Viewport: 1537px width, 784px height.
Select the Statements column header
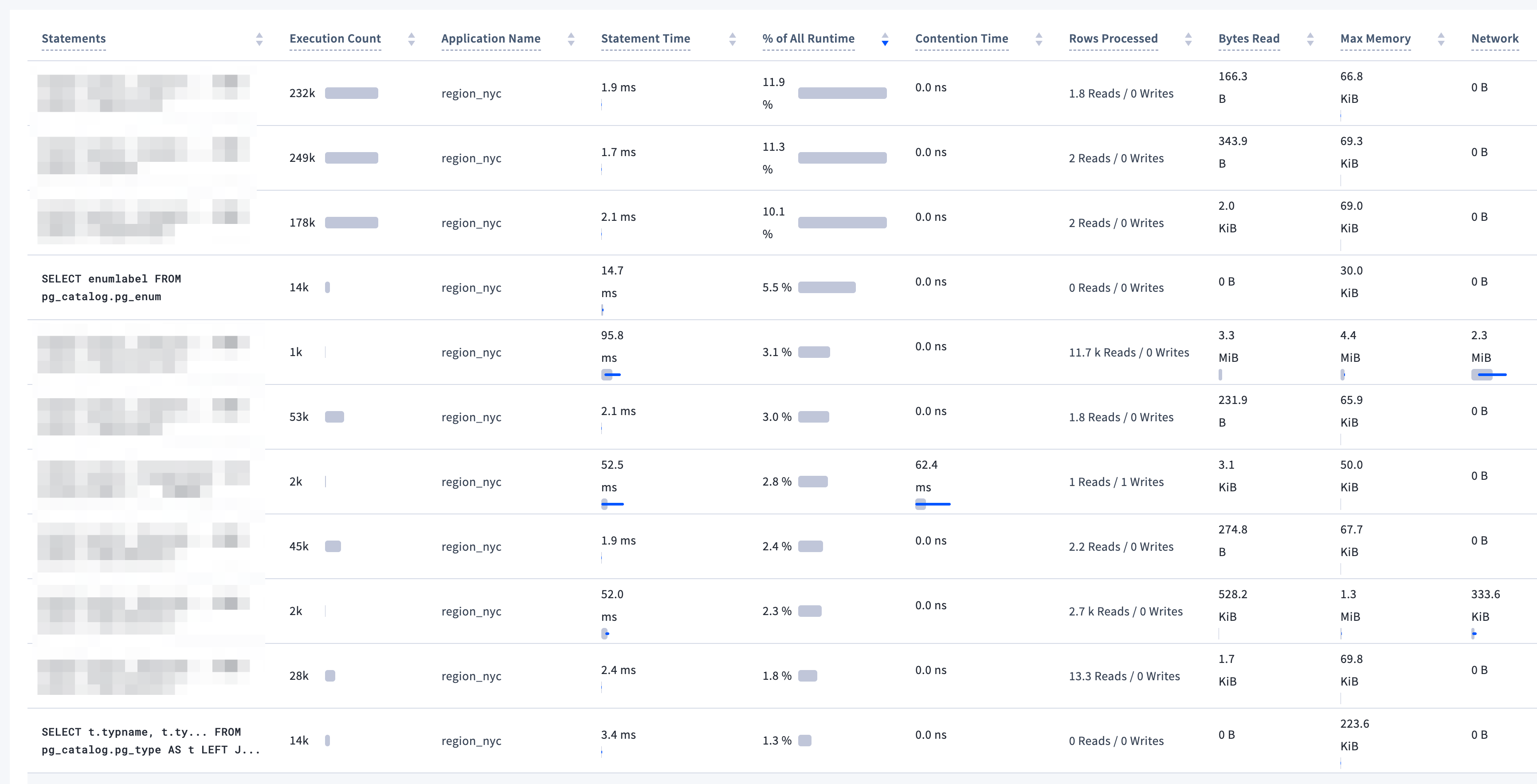[x=73, y=39]
